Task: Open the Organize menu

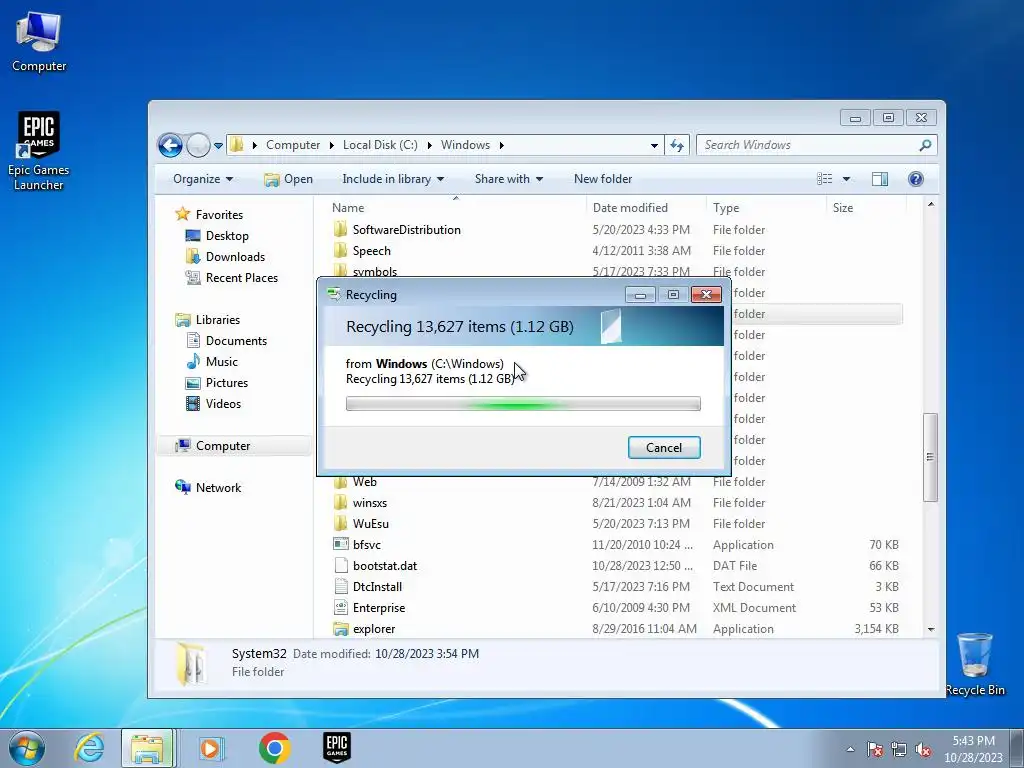Action: [203, 179]
